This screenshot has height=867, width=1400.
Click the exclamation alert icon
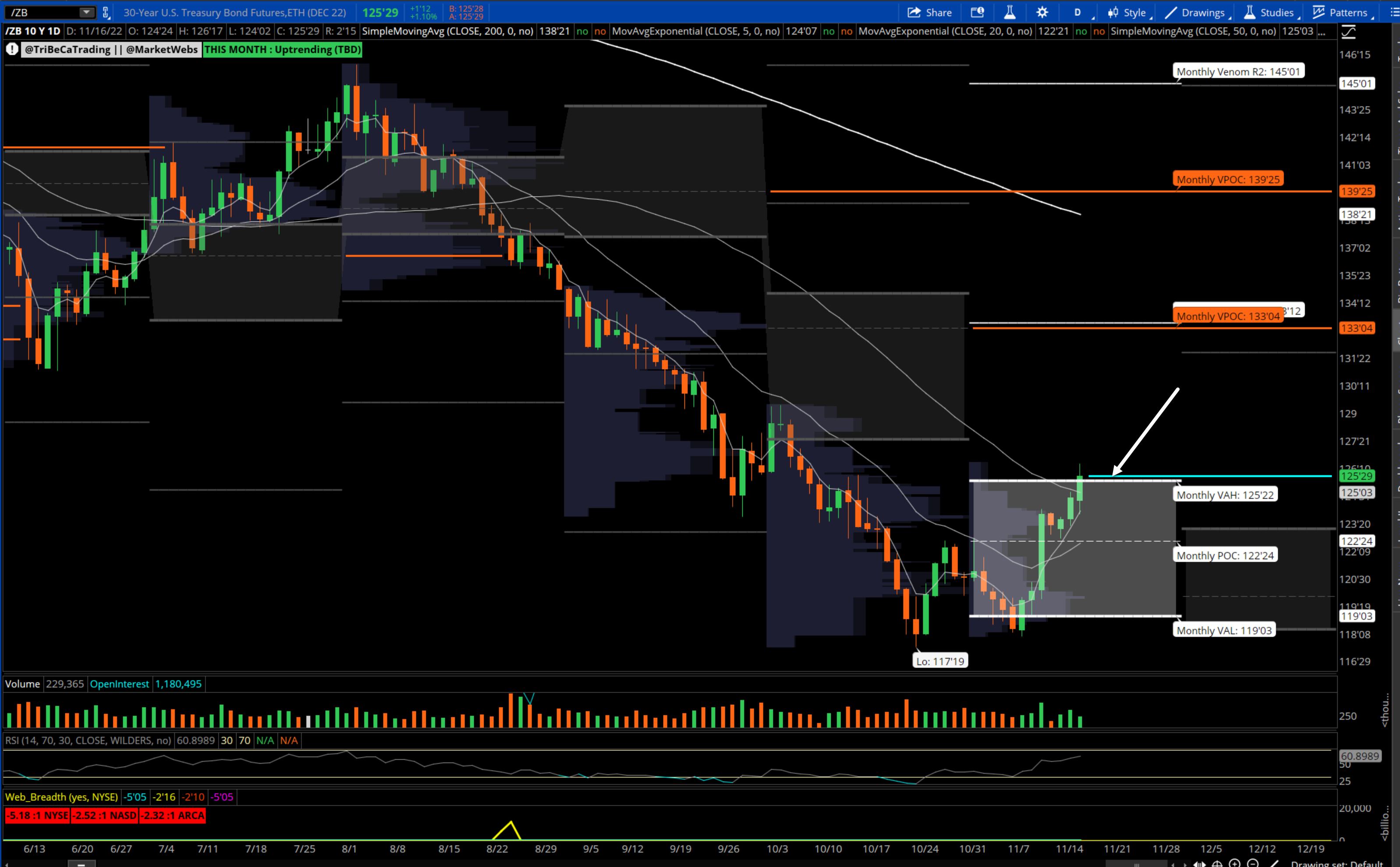11,50
